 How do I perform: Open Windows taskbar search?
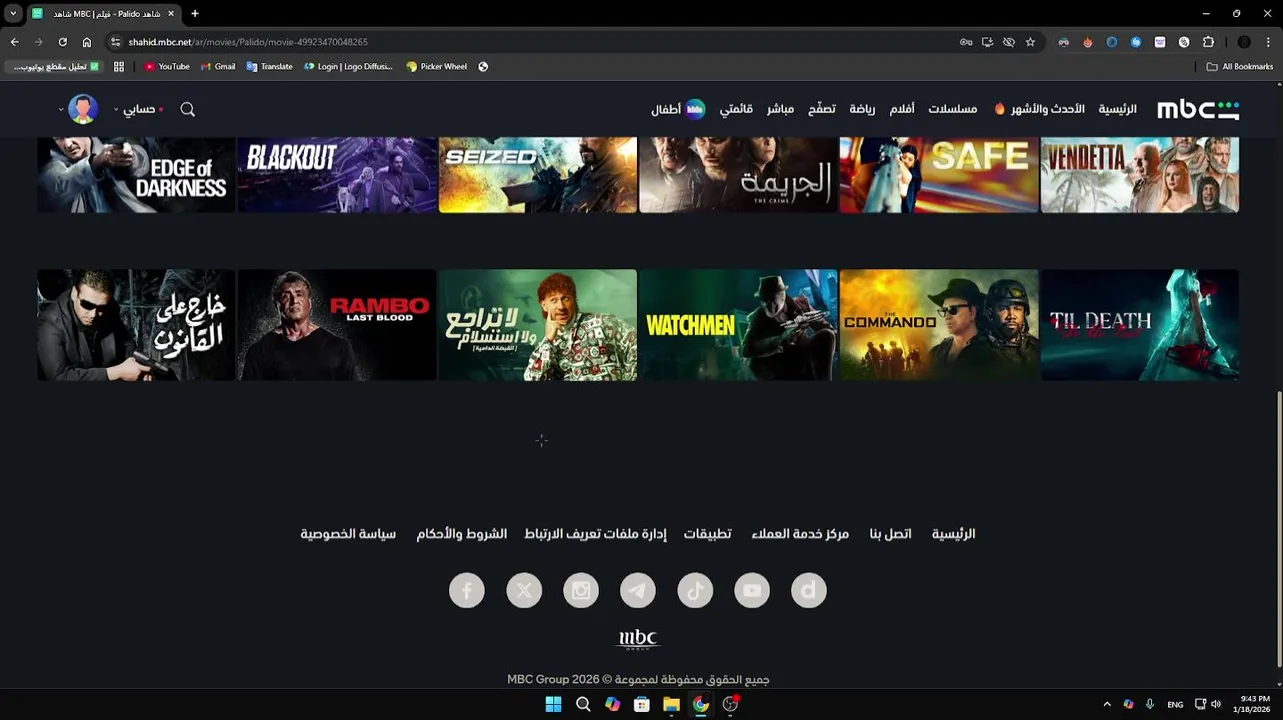click(x=583, y=704)
